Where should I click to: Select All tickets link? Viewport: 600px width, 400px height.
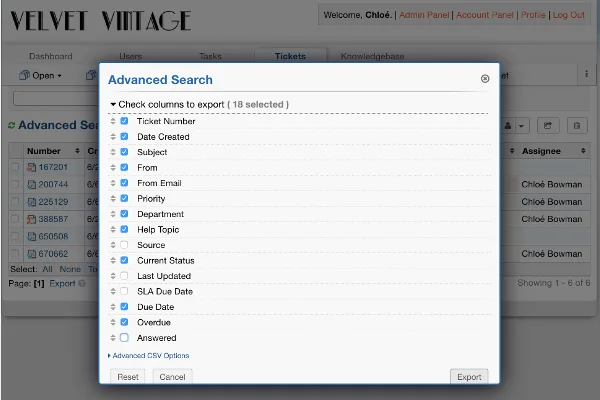pos(47,269)
